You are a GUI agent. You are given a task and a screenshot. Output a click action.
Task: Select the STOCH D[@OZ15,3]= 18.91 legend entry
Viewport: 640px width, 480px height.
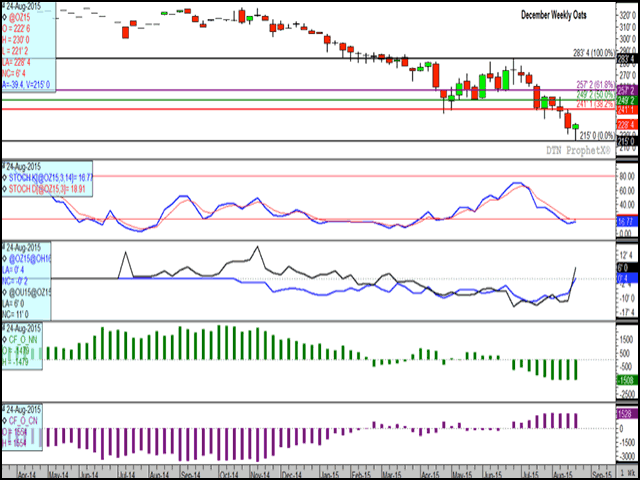(x=46, y=189)
